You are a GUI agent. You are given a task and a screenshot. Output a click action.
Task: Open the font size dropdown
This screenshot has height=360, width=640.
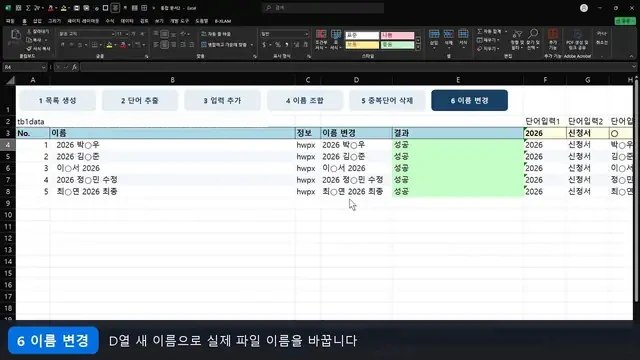[x=127, y=34]
